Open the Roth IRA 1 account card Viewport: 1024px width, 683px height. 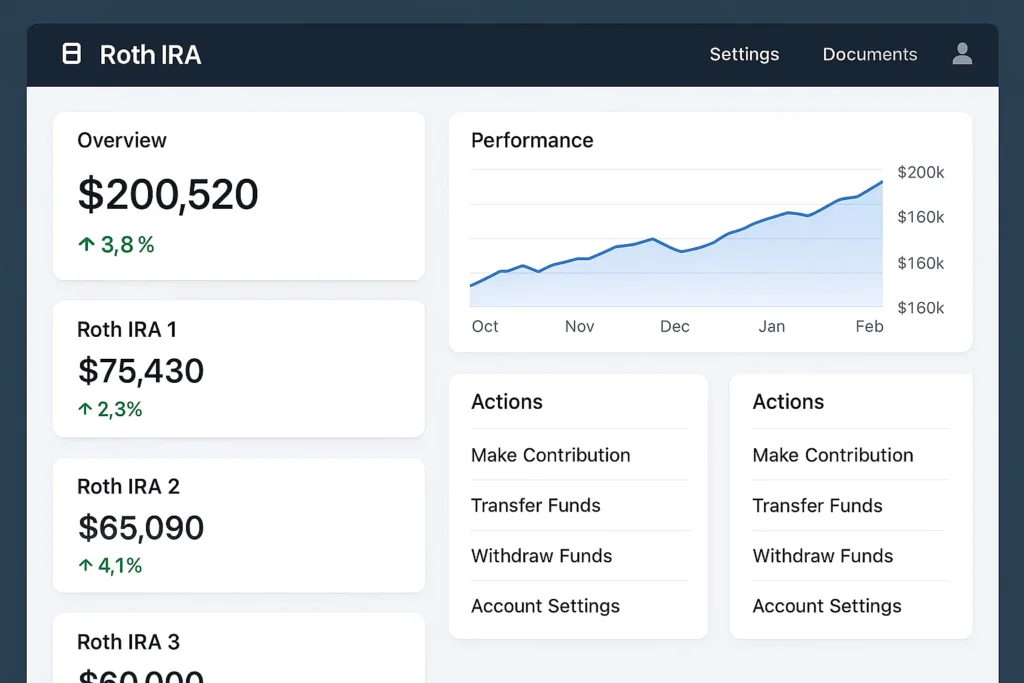(x=238, y=368)
